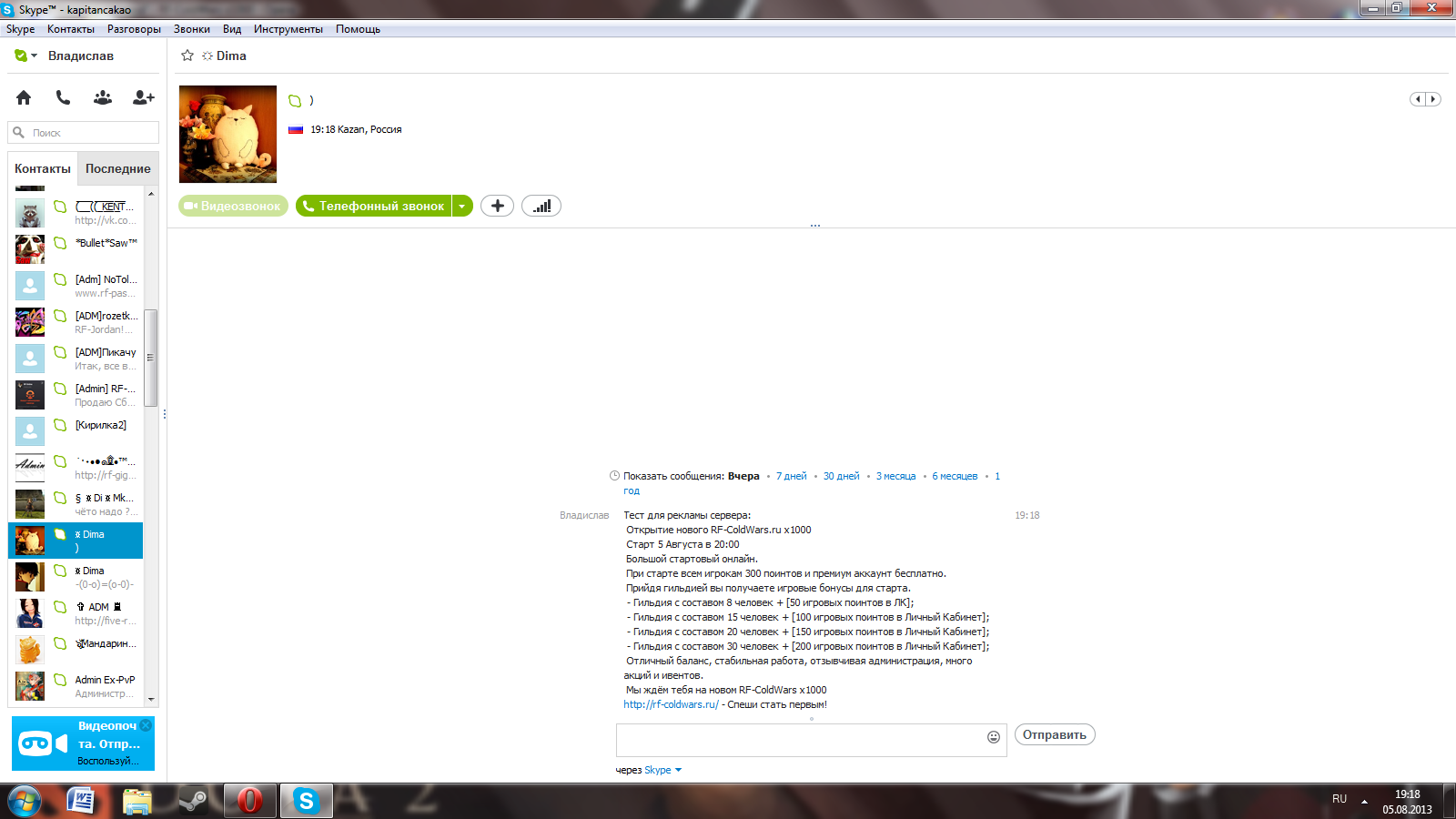Image resolution: width=1456 pixels, height=819 pixels.
Task: Open the Помощь menu
Action: (x=358, y=29)
